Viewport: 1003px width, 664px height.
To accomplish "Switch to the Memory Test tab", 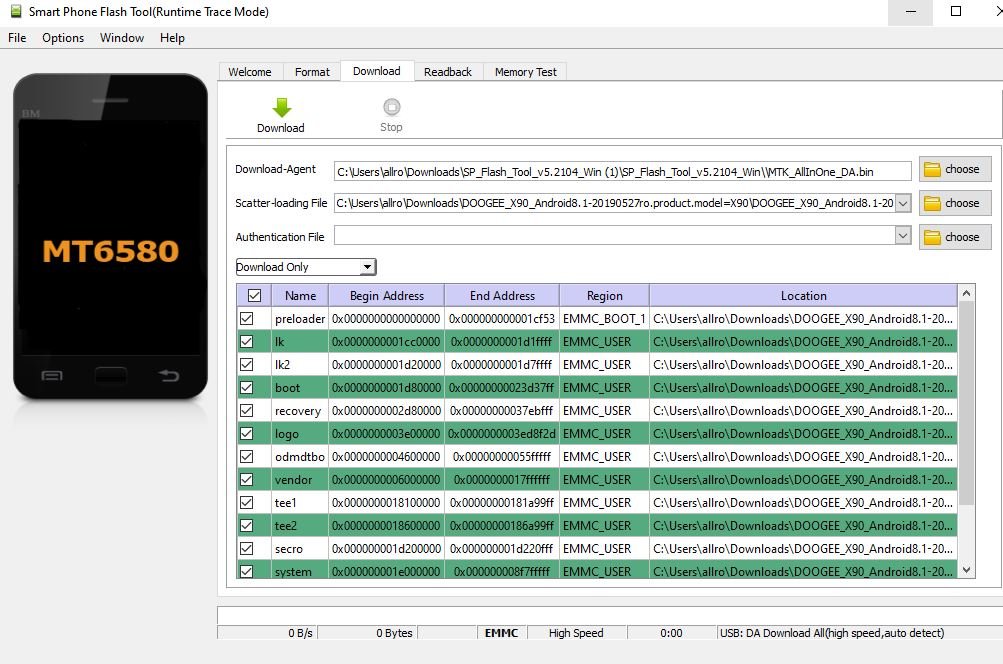I will [x=526, y=72].
